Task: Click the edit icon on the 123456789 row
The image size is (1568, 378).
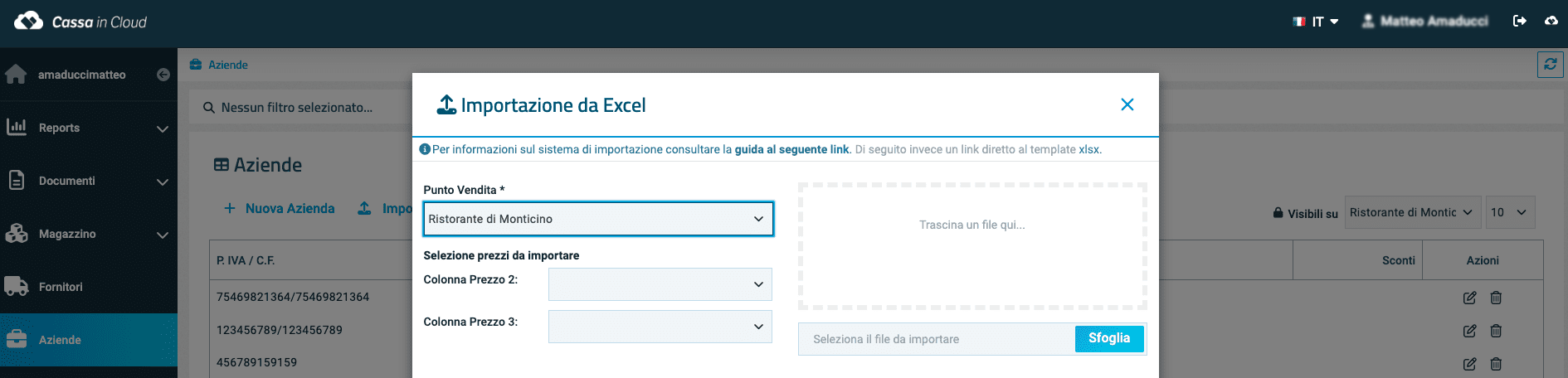Action: [1469, 331]
